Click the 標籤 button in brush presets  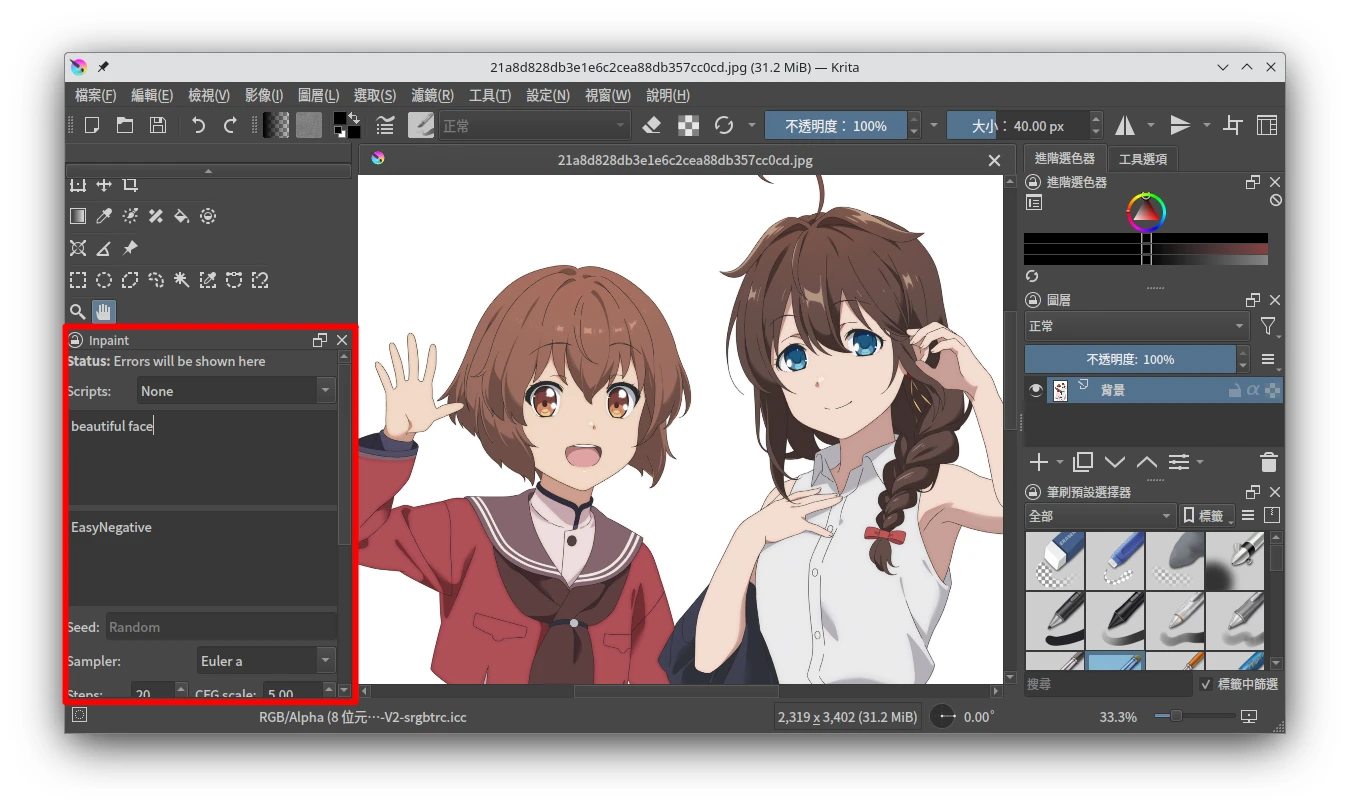[x=1207, y=516]
